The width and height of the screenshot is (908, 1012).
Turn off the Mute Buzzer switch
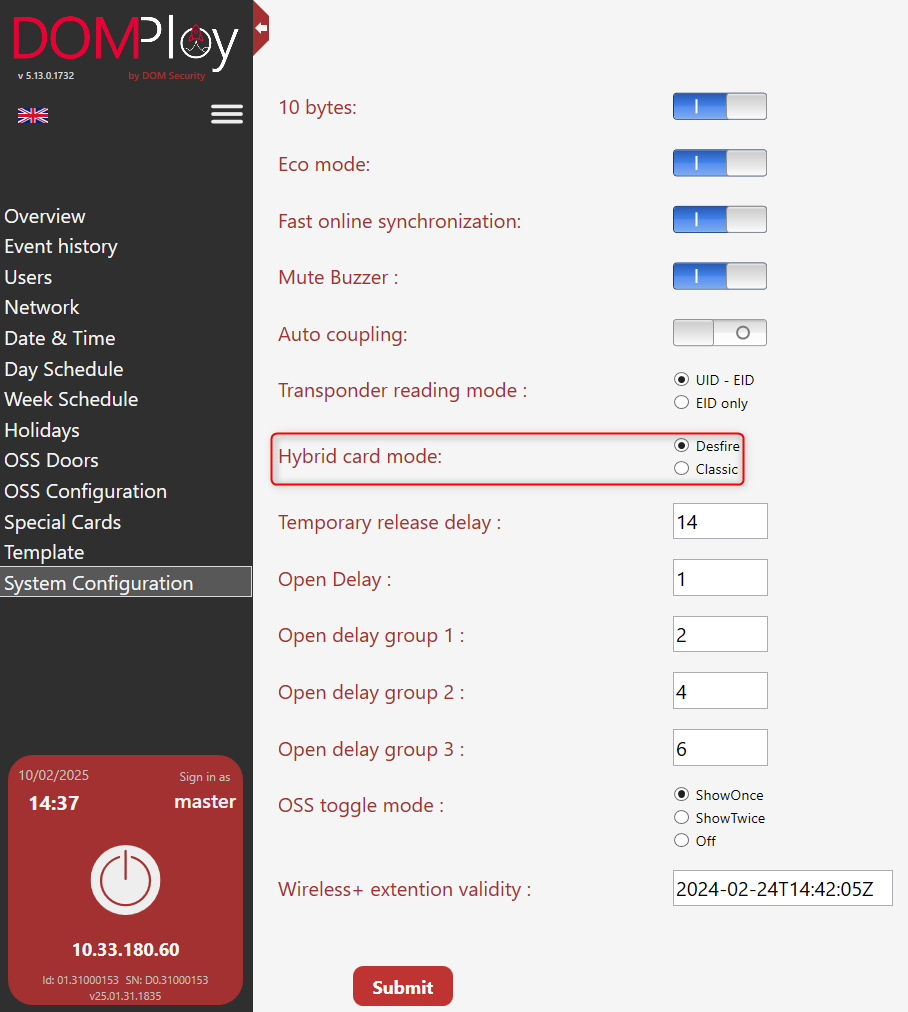click(x=720, y=276)
